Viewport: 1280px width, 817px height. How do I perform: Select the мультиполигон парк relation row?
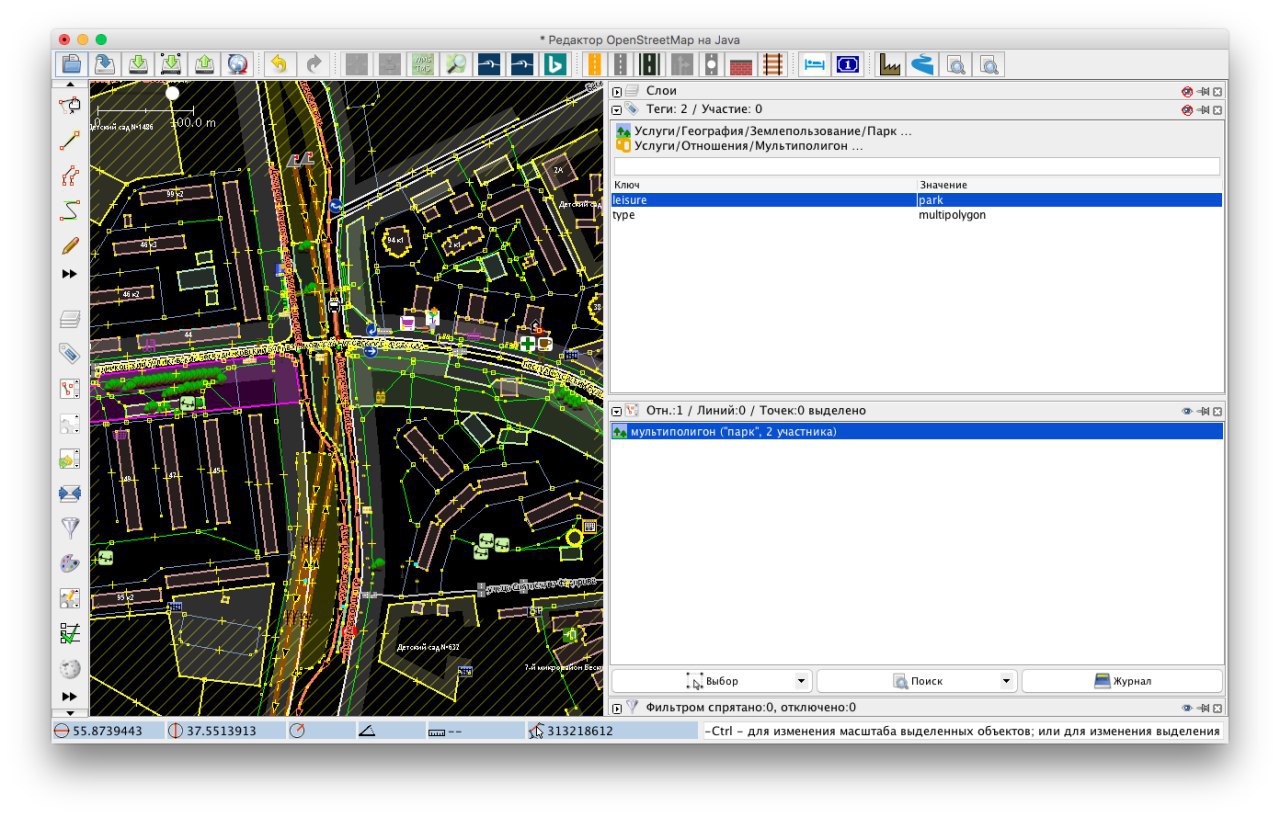917,432
